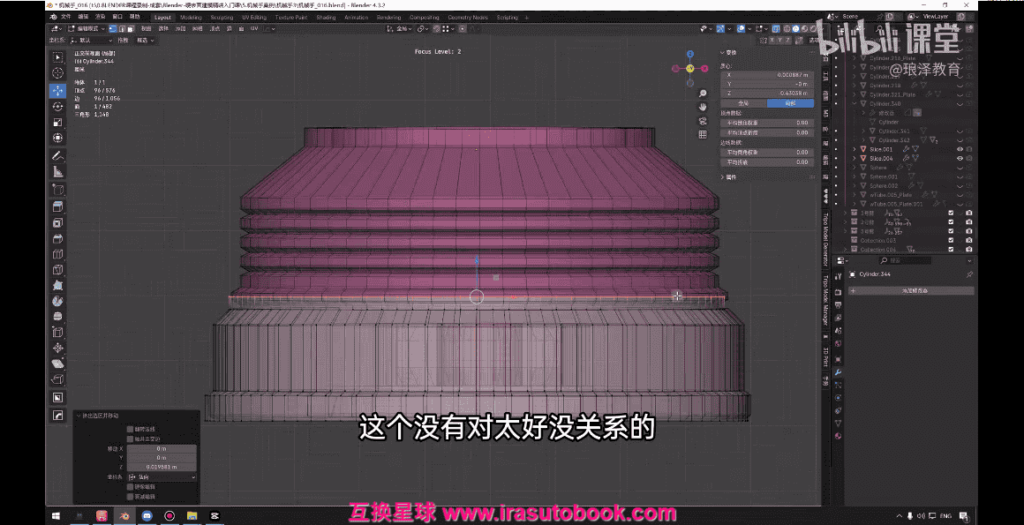Click the highlighted blue Local button
The image size is (1024, 525).
(x=790, y=103)
